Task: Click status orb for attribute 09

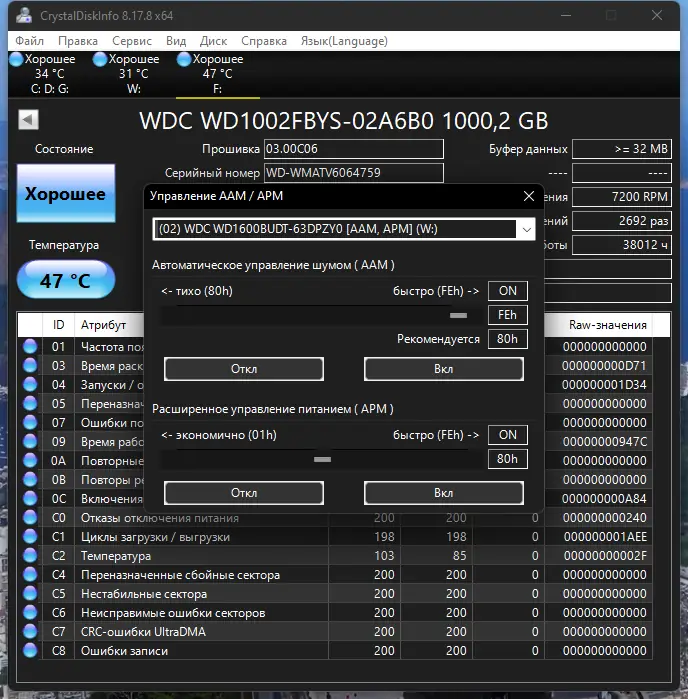Action: point(30,441)
